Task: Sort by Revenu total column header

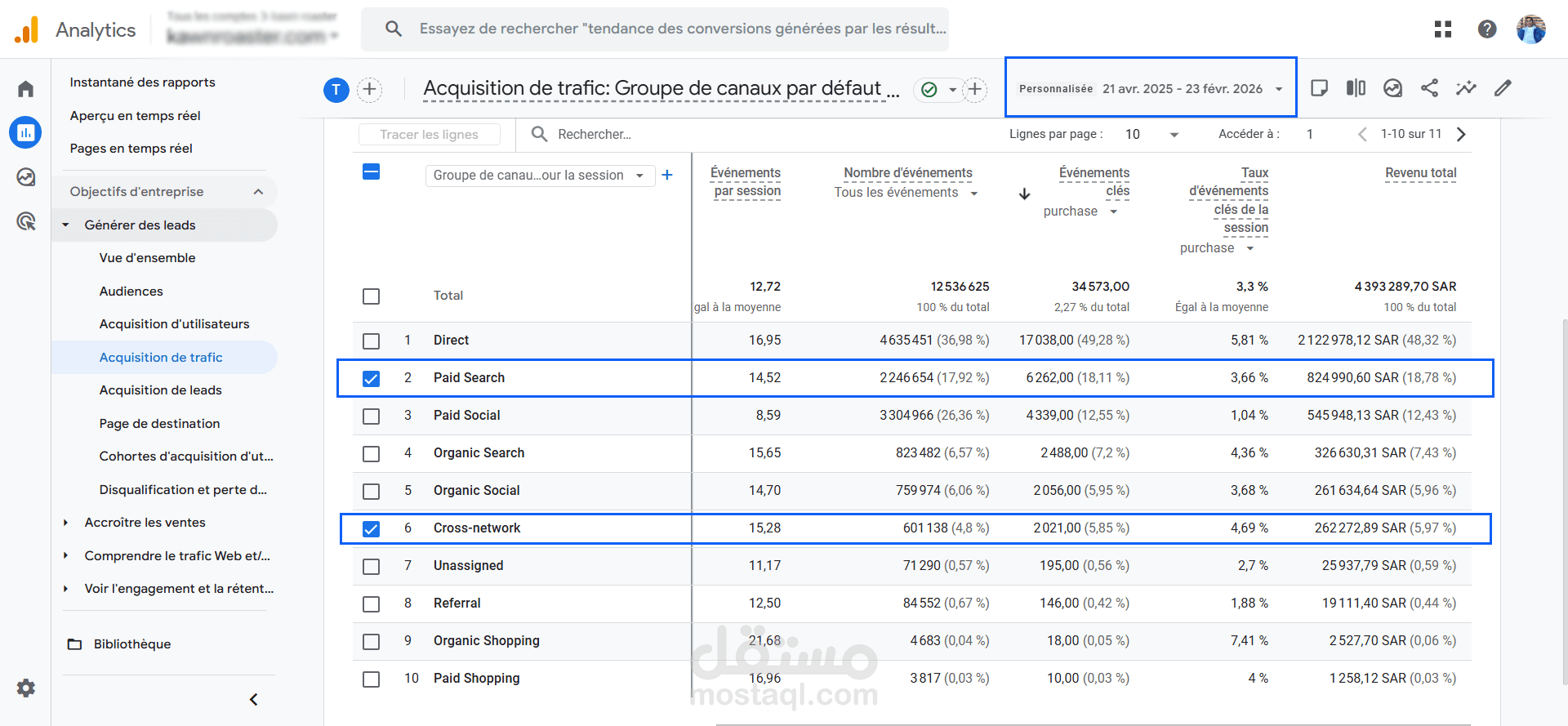Action: [x=1420, y=173]
